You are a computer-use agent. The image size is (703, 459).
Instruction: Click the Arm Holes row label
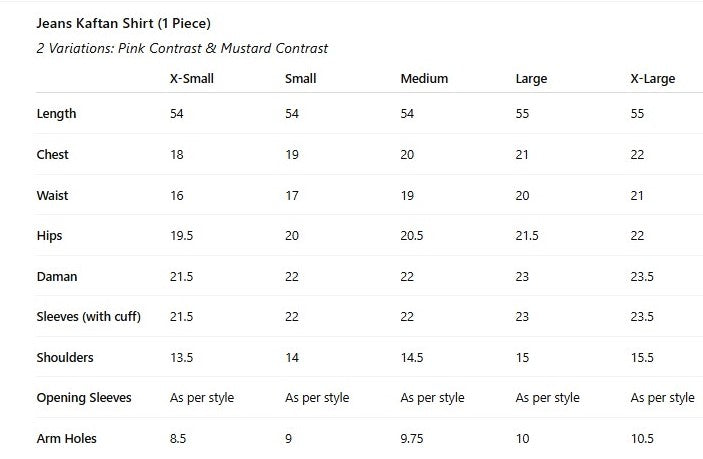pyautogui.click(x=66, y=439)
